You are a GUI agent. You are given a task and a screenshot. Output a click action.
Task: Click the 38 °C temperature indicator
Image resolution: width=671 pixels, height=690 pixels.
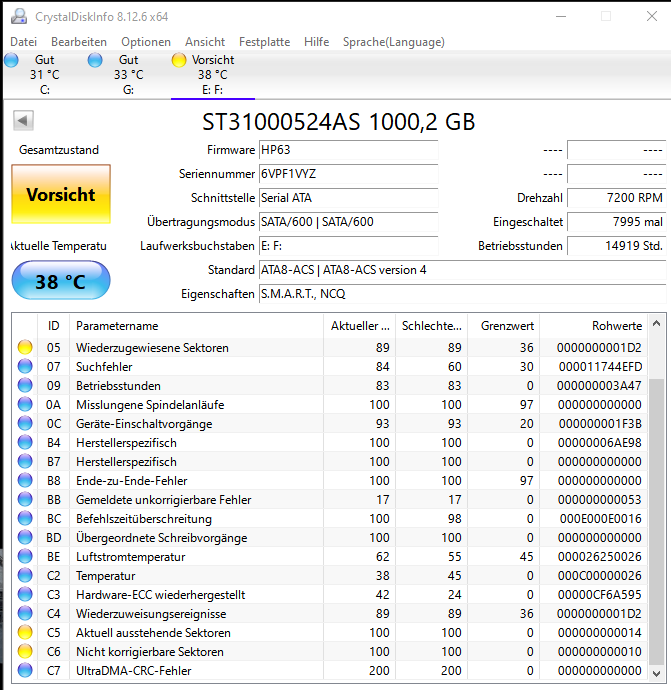(61, 280)
